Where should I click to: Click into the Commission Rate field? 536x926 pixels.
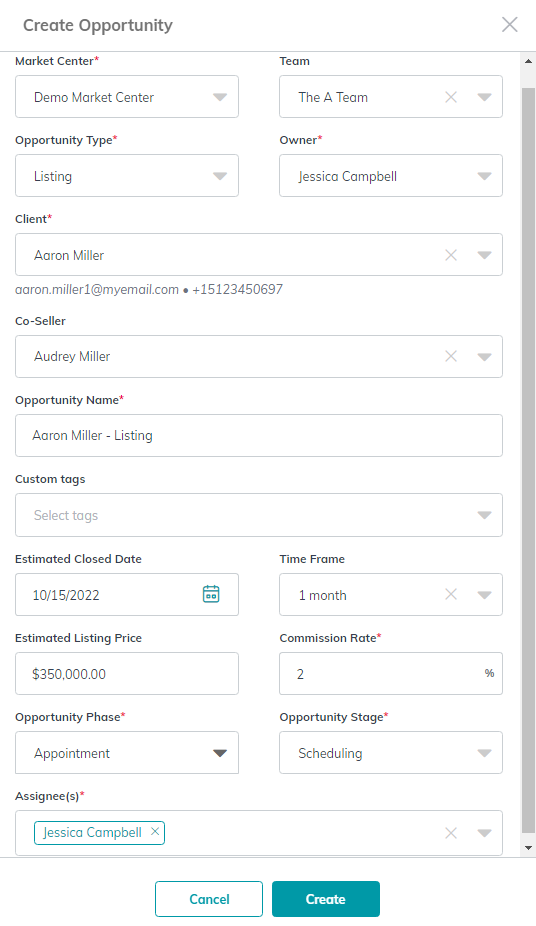tap(391, 673)
